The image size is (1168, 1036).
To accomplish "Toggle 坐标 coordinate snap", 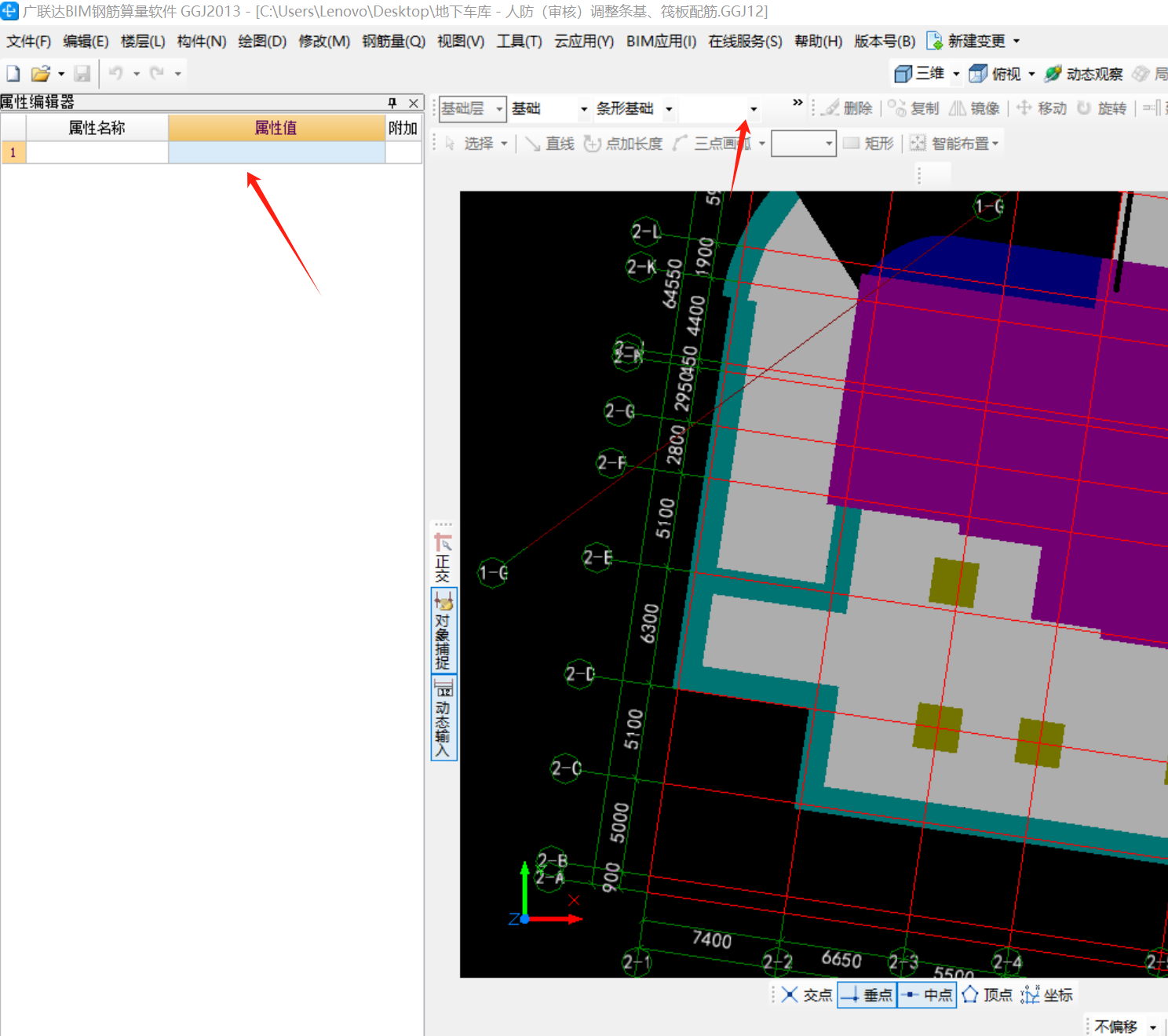I will coord(1047,995).
